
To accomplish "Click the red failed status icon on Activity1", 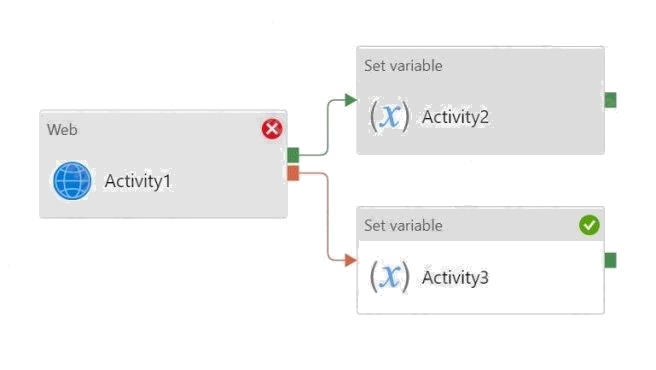I will click(x=272, y=128).
